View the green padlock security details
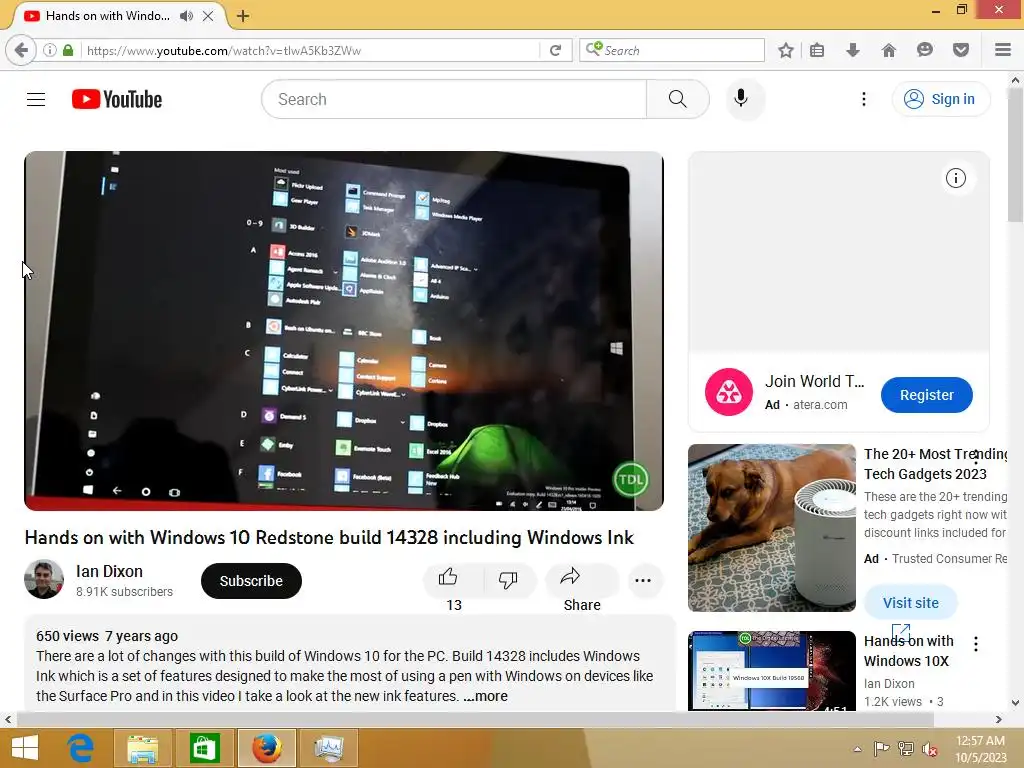The width and height of the screenshot is (1024, 768). [68, 50]
